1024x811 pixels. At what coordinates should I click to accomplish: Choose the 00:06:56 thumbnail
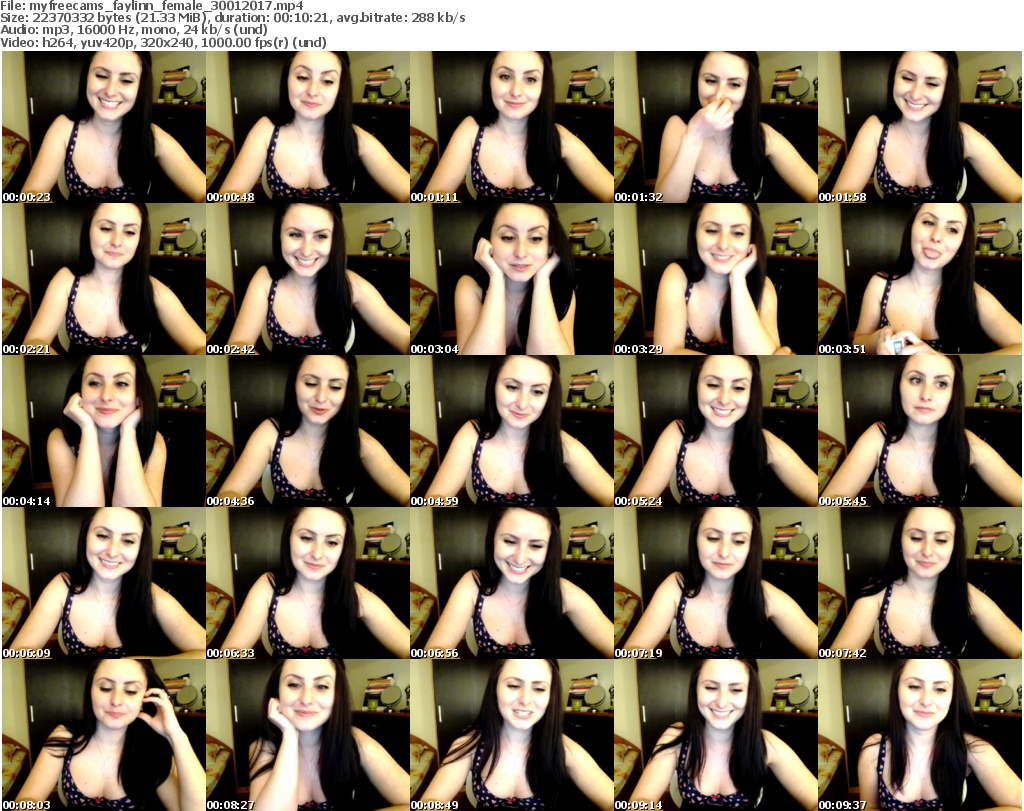(511, 583)
